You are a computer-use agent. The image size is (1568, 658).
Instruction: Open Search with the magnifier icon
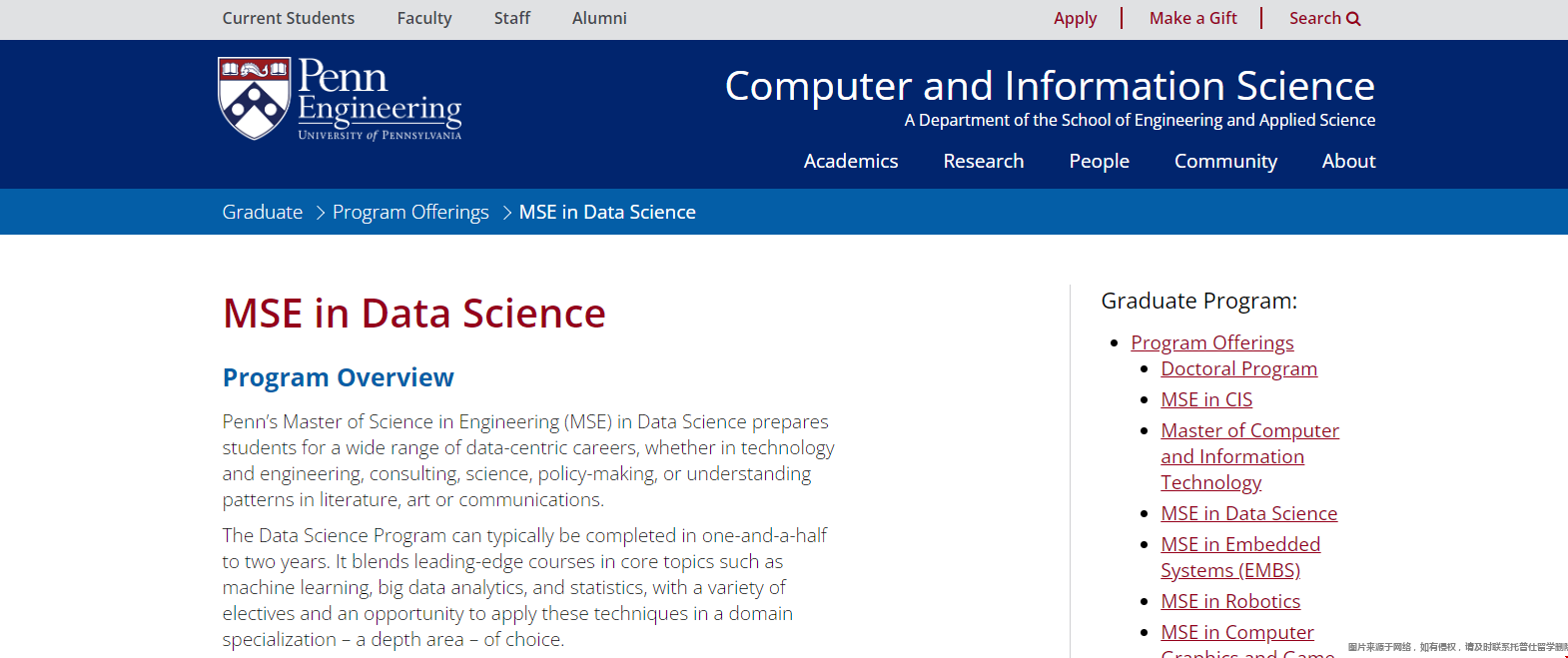[1324, 18]
